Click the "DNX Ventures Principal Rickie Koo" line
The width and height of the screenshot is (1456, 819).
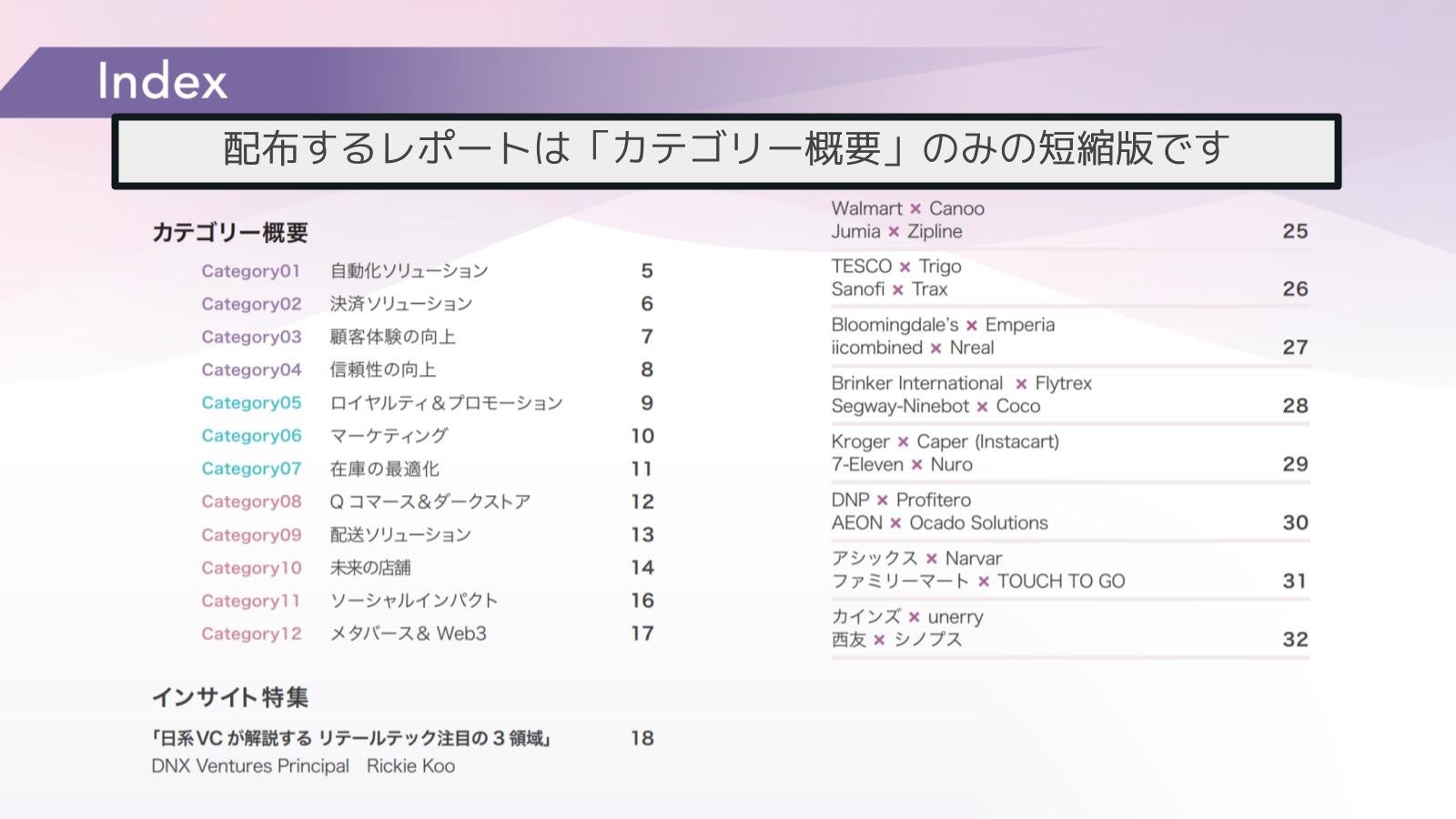tap(303, 766)
